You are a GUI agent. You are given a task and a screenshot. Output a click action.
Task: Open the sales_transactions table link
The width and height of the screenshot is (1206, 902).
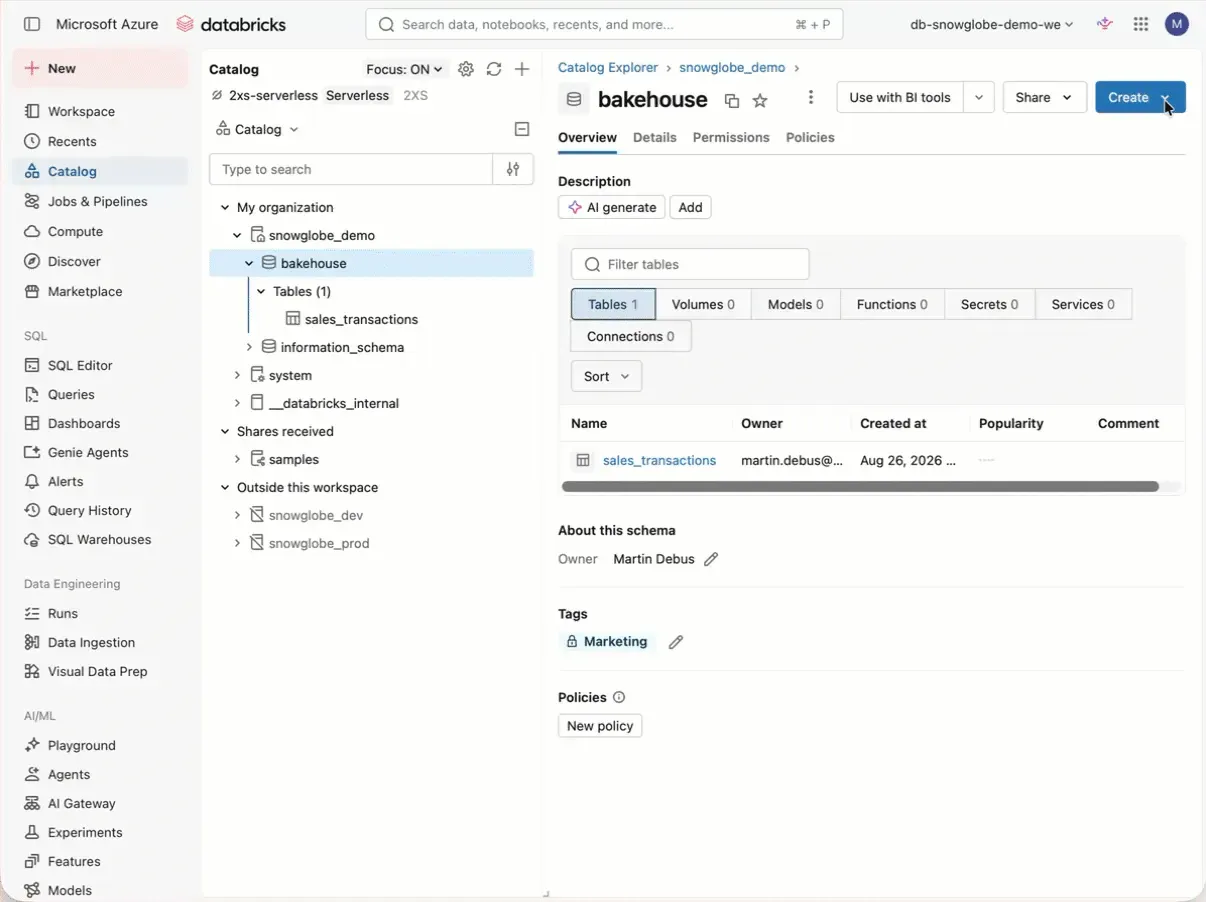pos(659,460)
